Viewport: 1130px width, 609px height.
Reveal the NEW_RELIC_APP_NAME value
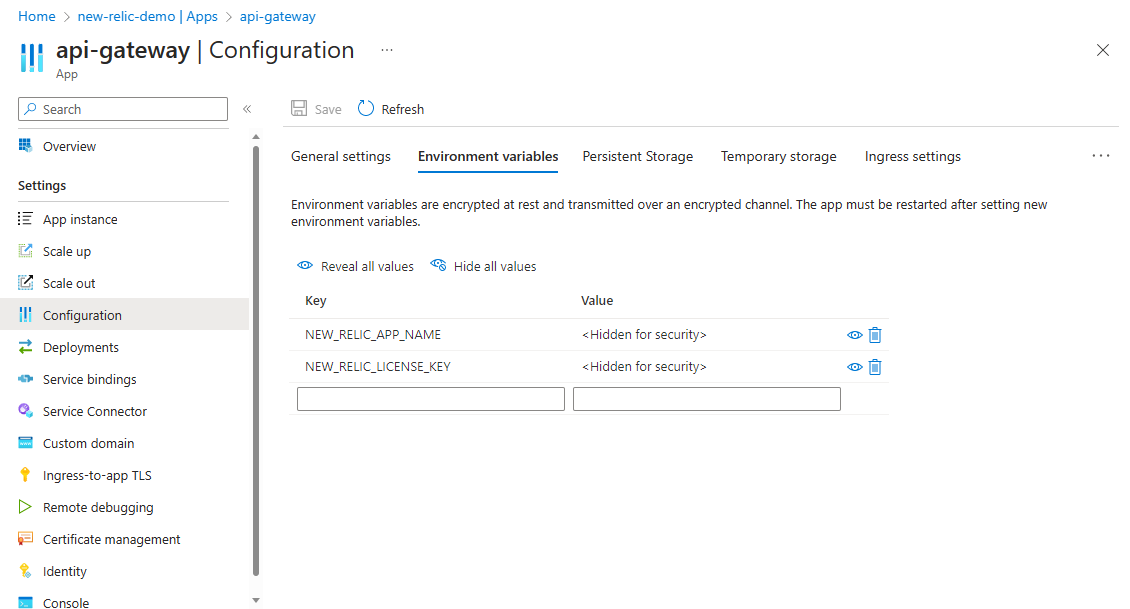point(855,335)
